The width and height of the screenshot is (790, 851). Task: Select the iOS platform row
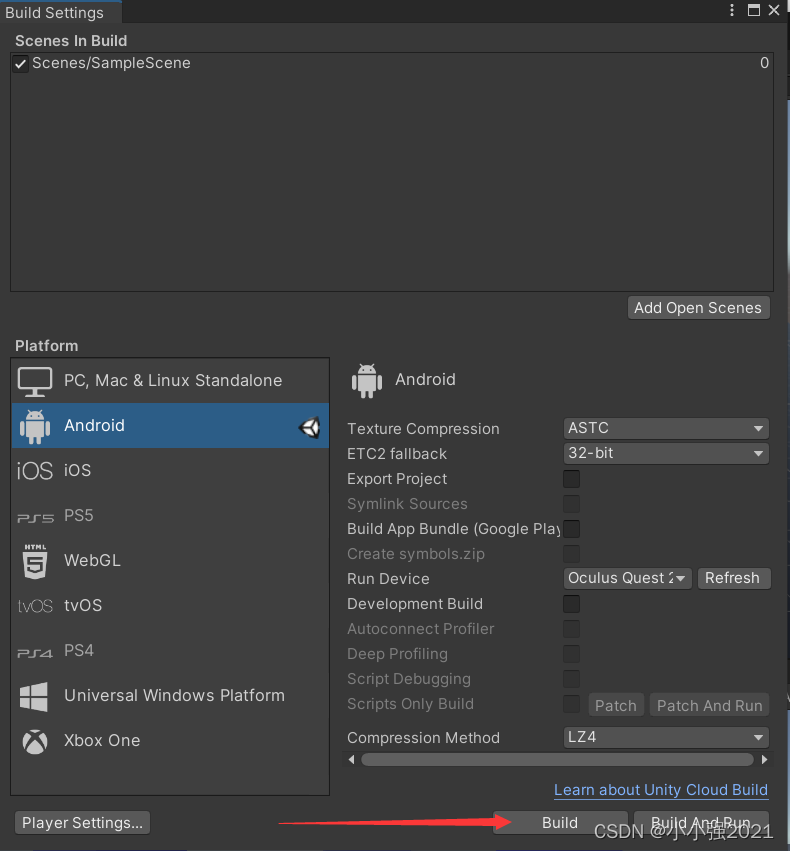170,471
